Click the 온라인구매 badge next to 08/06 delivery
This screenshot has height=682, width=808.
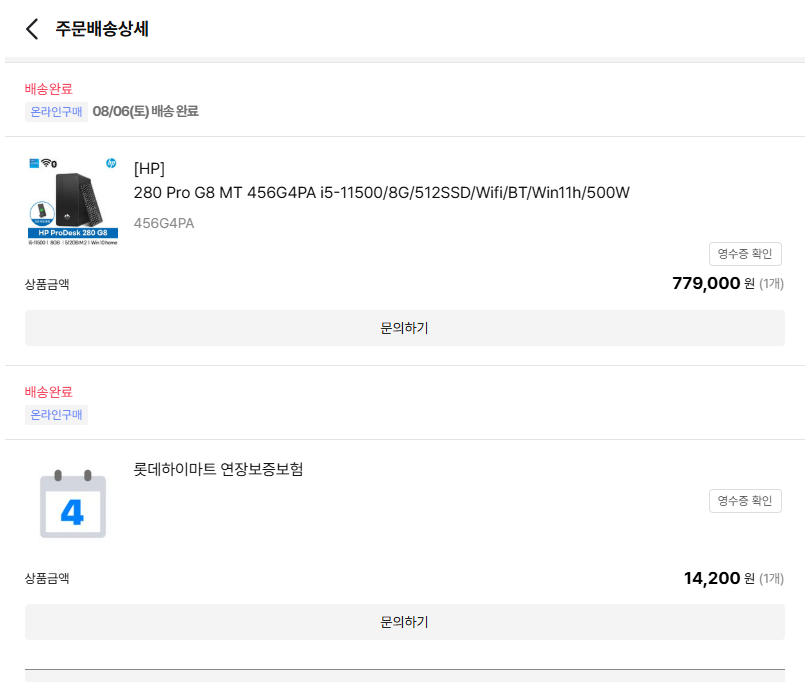point(56,111)
